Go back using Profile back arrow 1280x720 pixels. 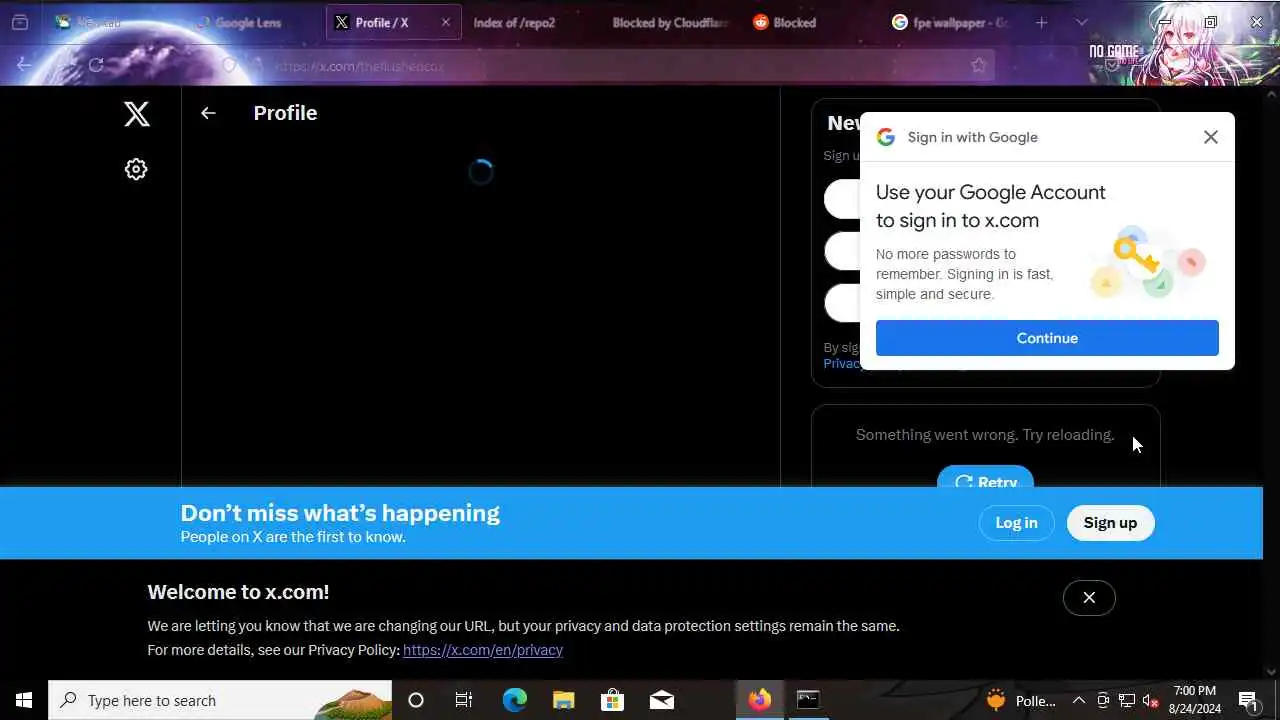[208, 113]
